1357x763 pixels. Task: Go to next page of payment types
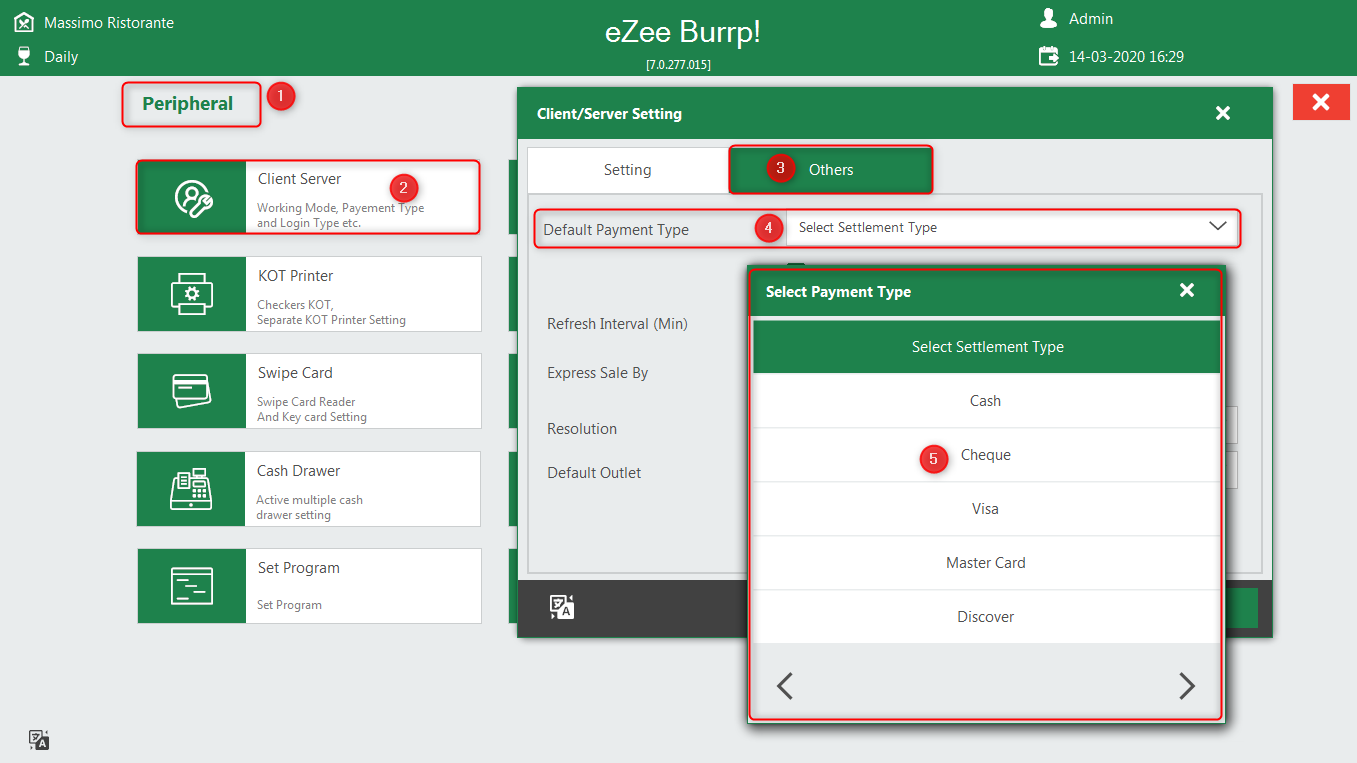coord(1187,685)
